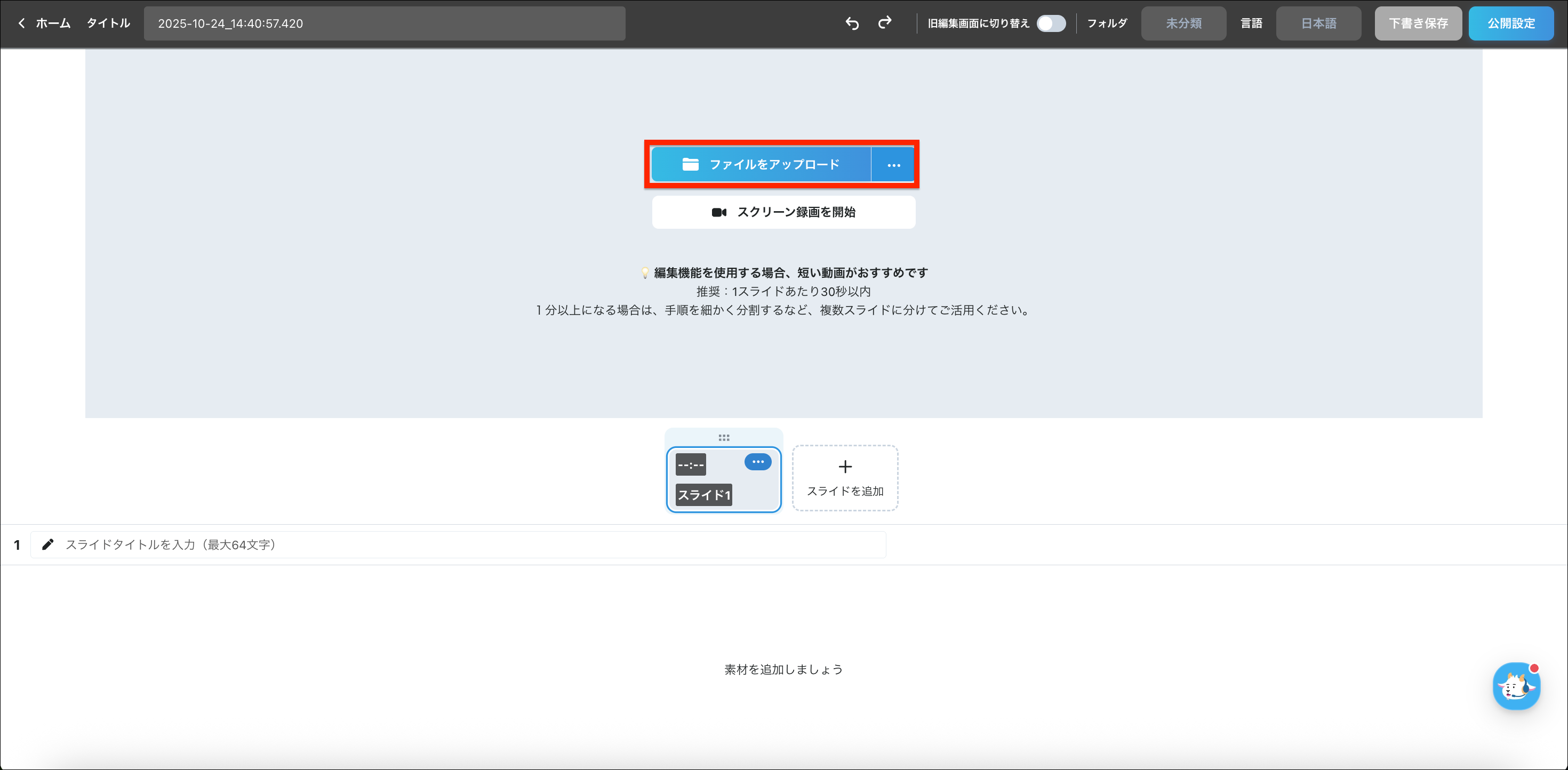The image size is (1568, 770).
Task: Open the chat assistant mascot icon
Action: point(1515,686)
